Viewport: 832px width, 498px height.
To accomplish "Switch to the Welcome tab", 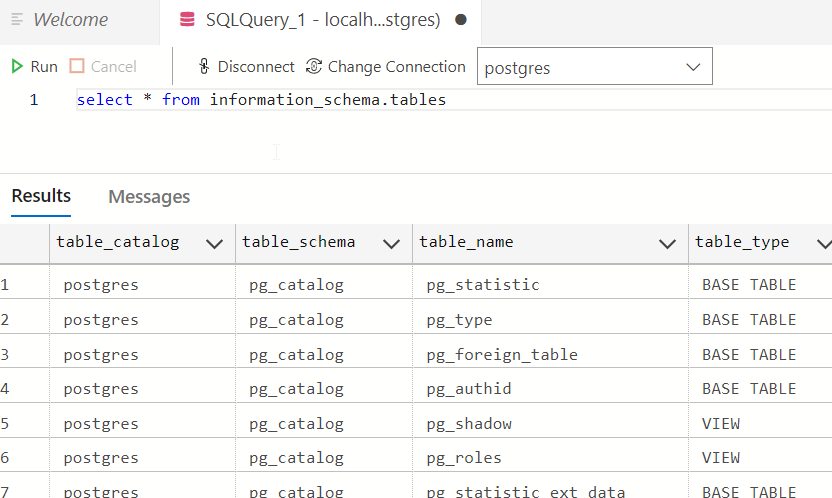I will (x=70, y=20).
